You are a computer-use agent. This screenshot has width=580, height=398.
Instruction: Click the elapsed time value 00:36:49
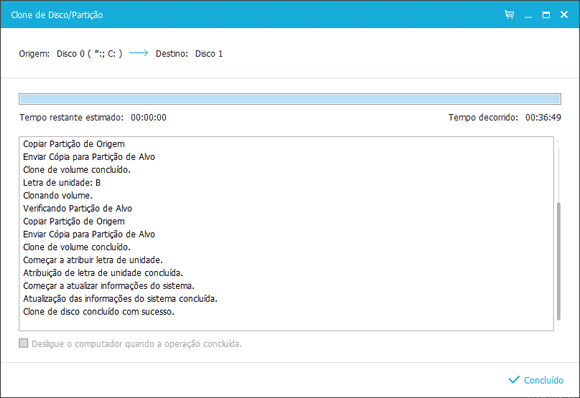pos(543,118)
